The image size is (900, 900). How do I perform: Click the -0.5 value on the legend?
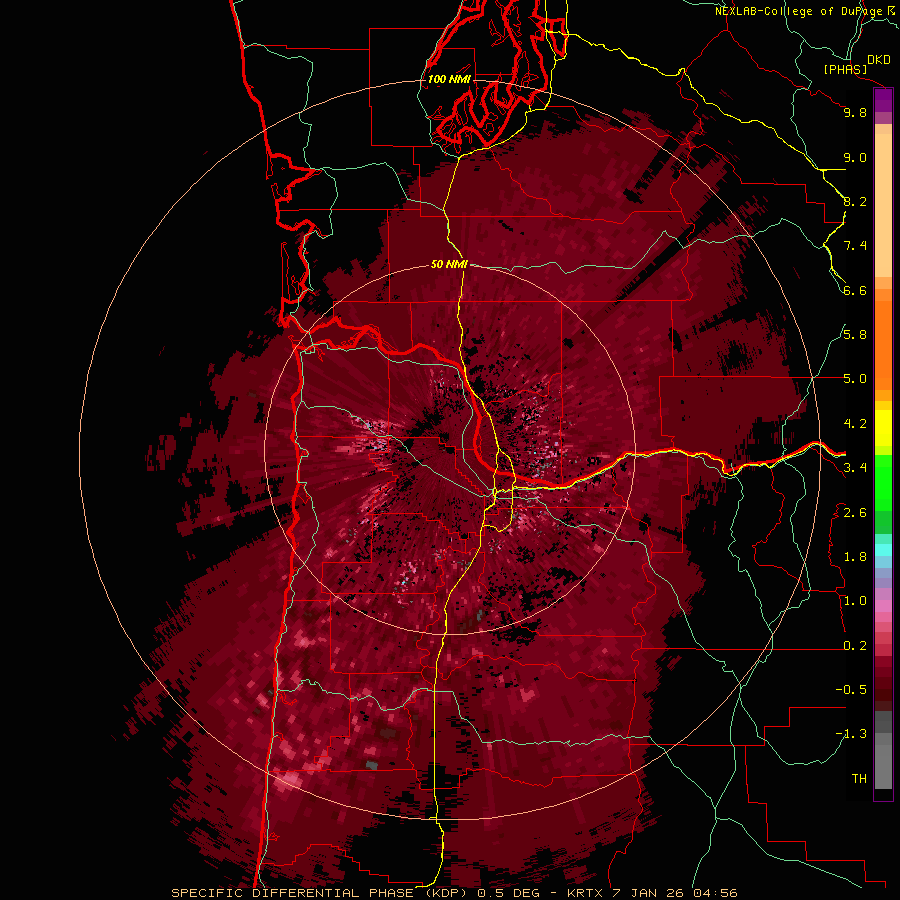pyautogui.click(x=851, y=689)
